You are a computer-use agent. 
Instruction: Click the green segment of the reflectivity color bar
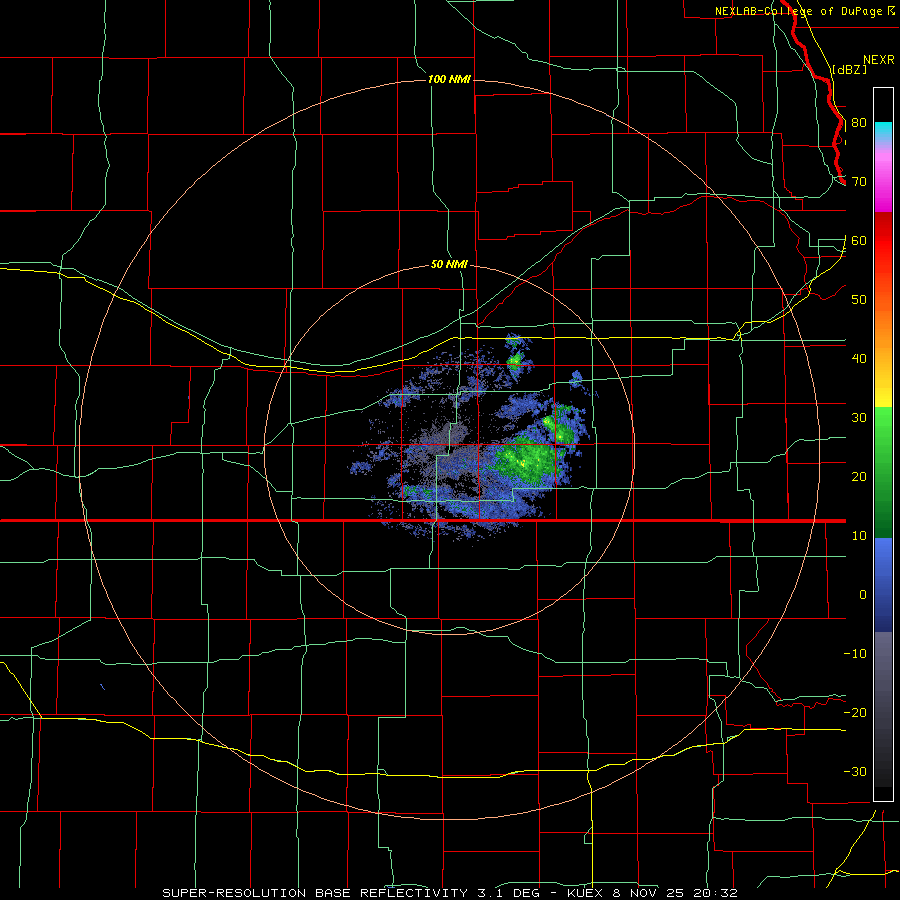tap(883, 472)
